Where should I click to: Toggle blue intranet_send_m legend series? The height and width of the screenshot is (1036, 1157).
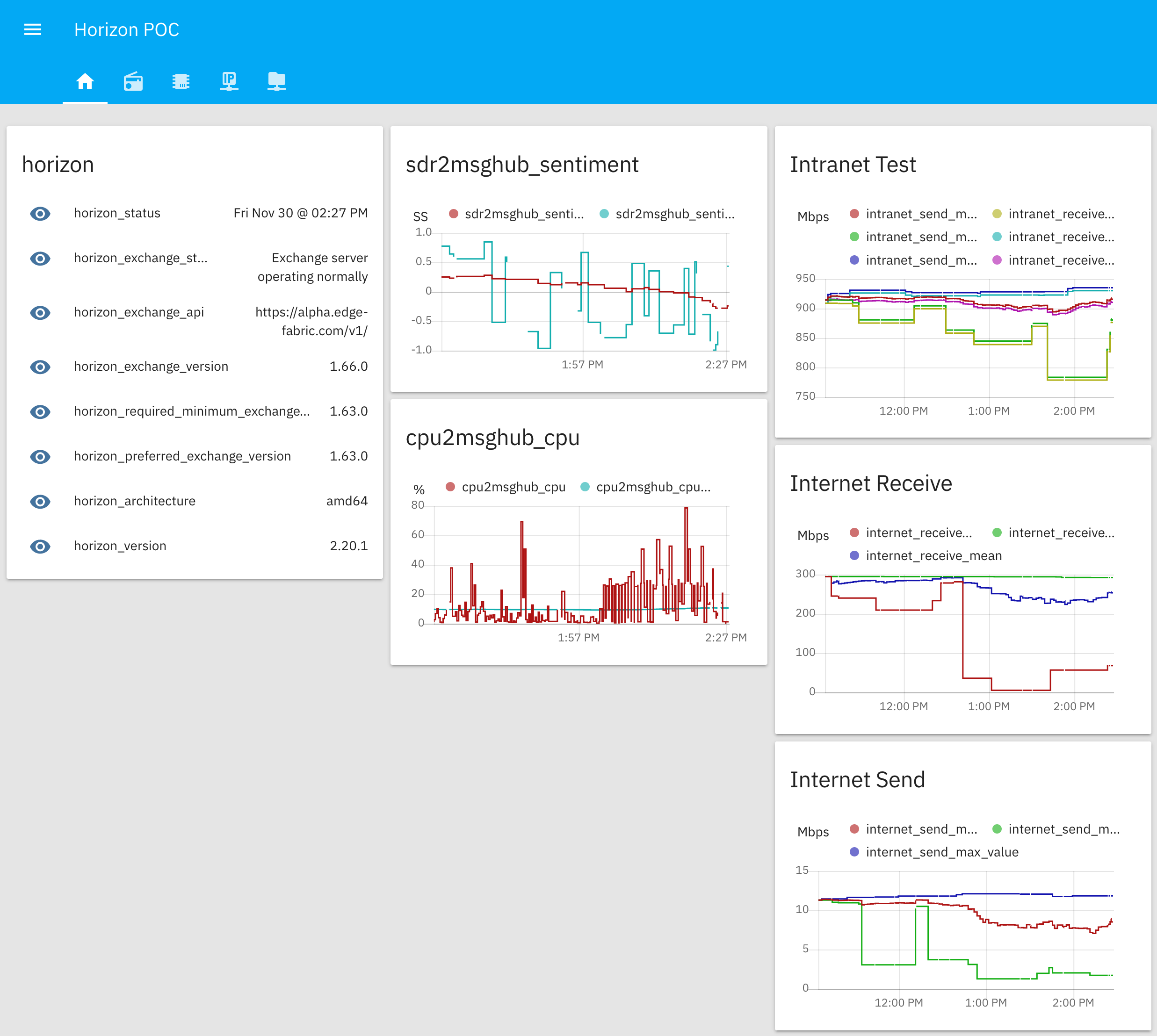tap(913, 260)
